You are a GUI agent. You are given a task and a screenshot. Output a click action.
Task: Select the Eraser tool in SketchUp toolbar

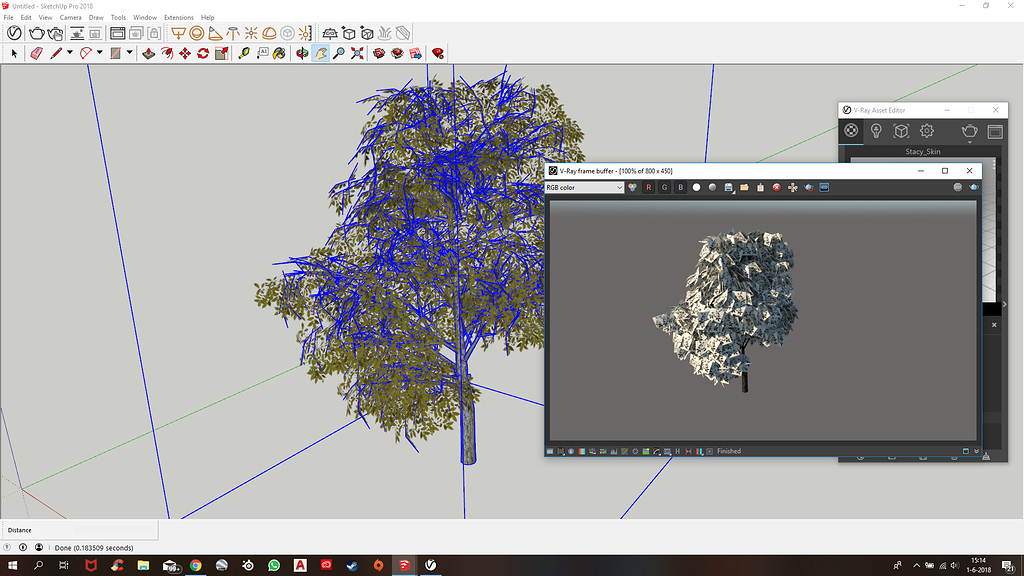[x=37, y=53]
